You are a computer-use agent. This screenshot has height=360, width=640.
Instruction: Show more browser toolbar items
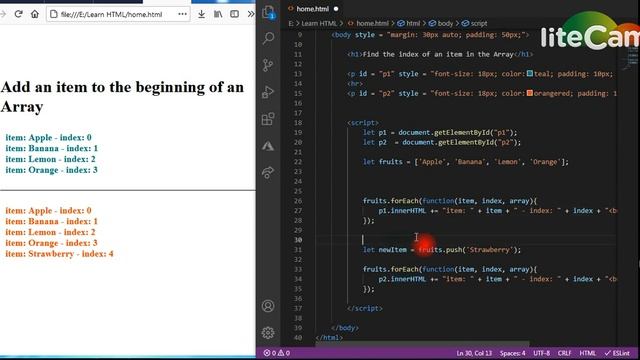click(x=250, y=14)
